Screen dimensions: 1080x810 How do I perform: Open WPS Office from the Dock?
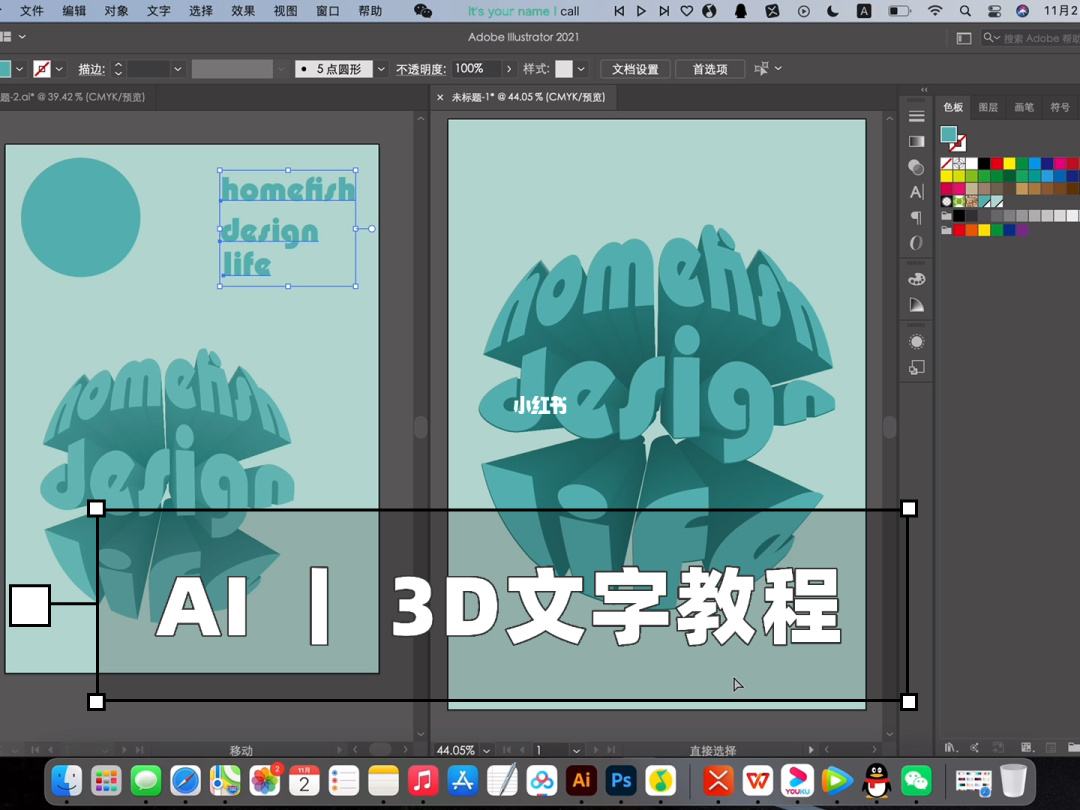(758, 780)
